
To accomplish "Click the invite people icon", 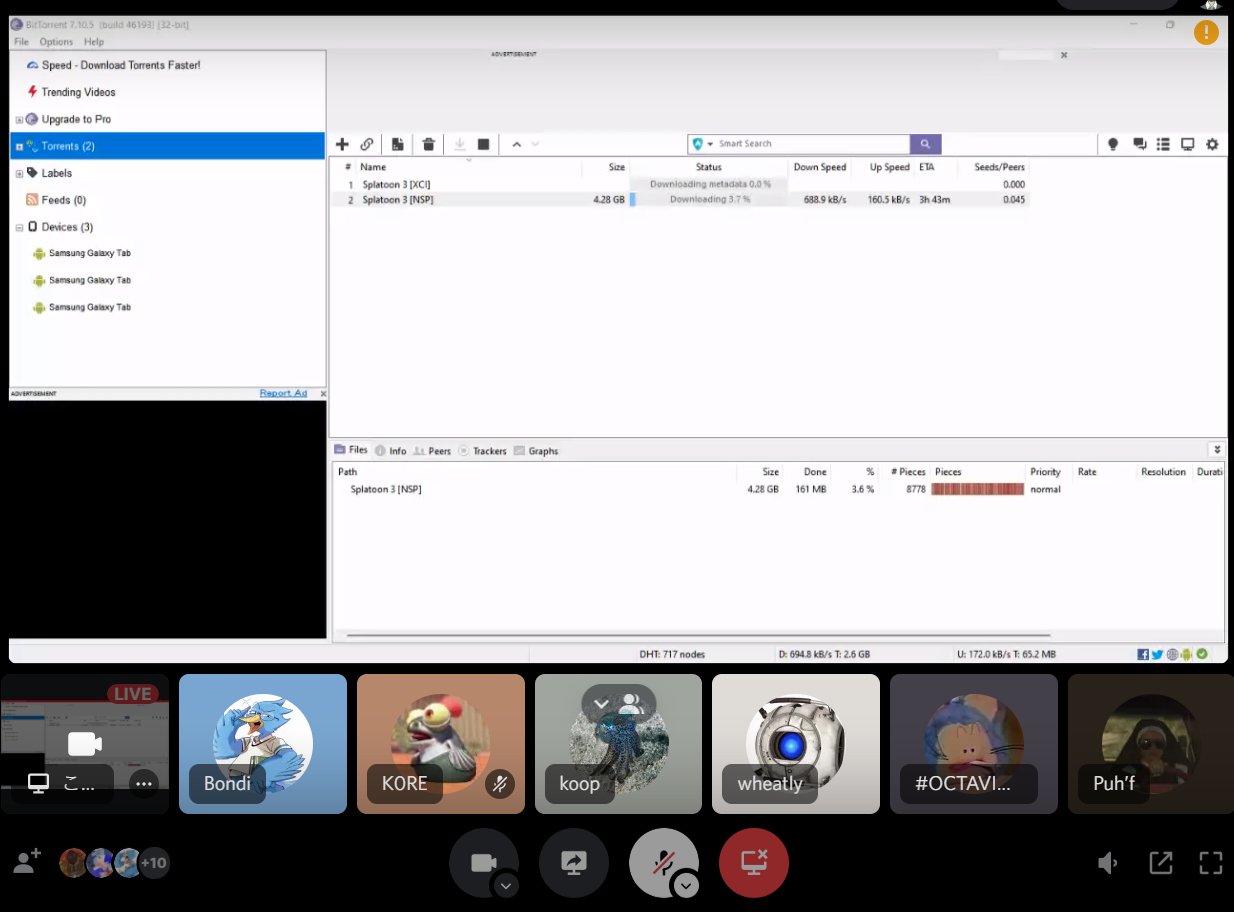I will coord(28,861).
